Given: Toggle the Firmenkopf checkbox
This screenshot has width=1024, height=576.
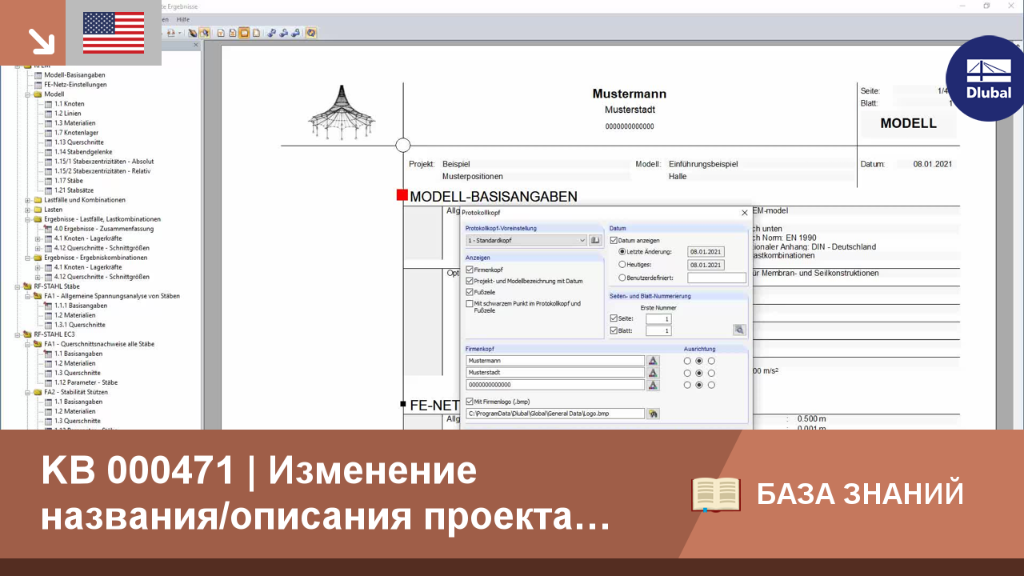Looking at the screenshot, I should [x=470, y=269].
